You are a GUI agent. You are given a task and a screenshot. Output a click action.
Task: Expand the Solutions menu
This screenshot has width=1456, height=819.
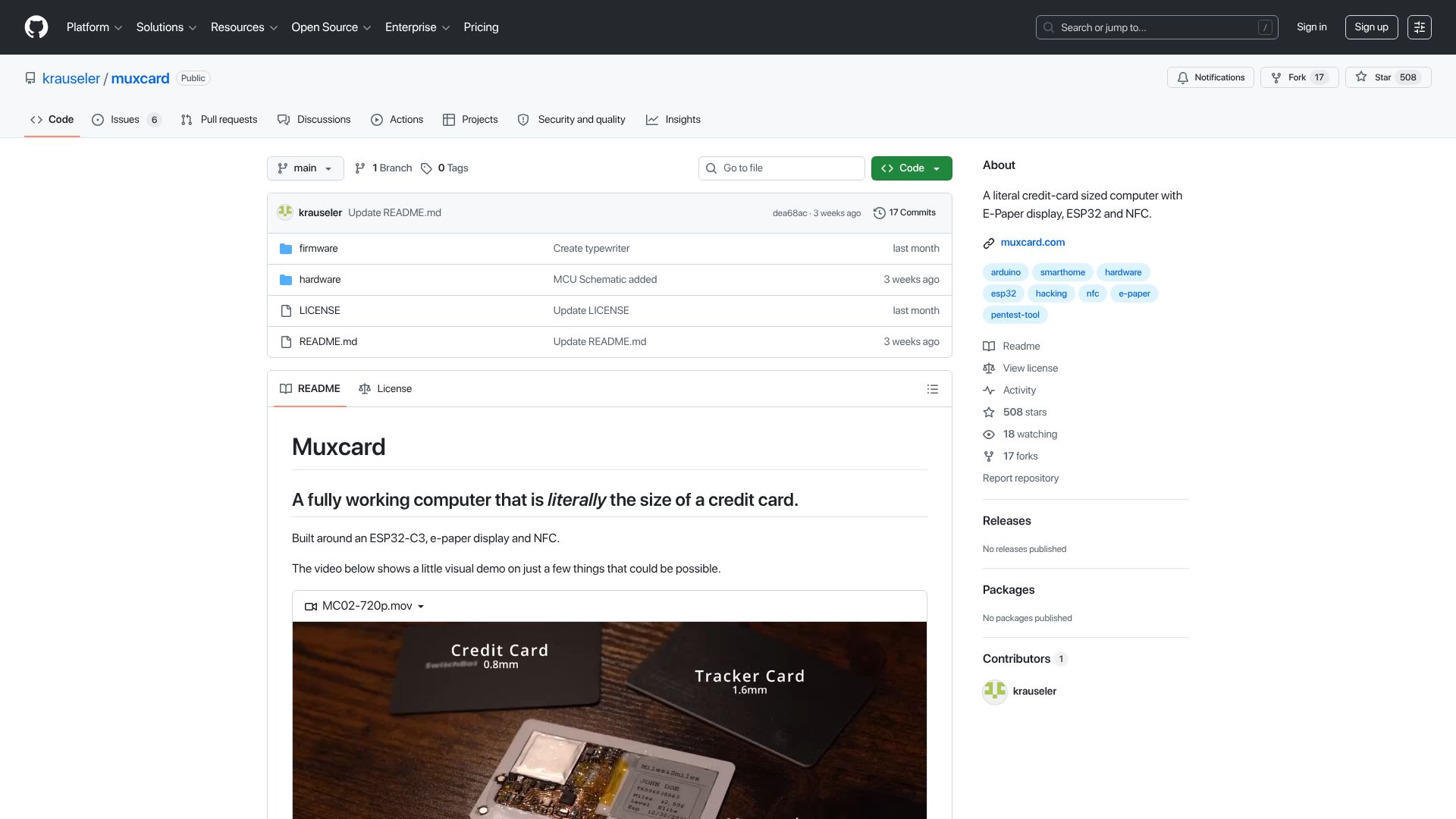(x=166, y=27)
